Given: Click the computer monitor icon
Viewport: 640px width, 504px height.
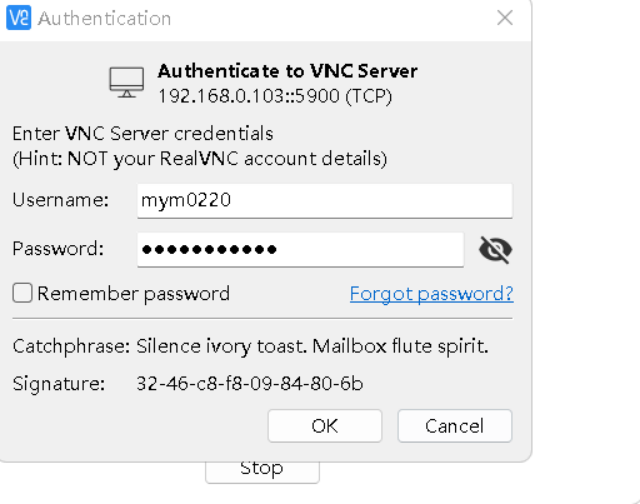Looking at the screenshot, I should point(127,82).
